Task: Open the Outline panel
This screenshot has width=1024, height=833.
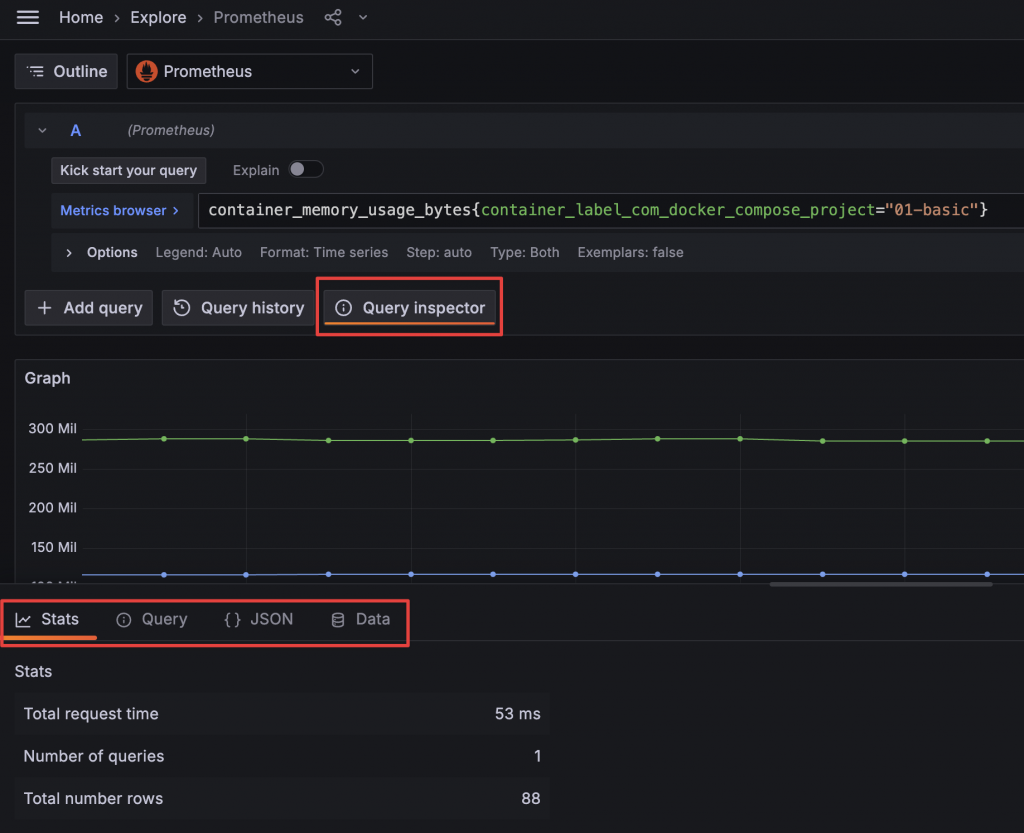Action: pos(66,71)
